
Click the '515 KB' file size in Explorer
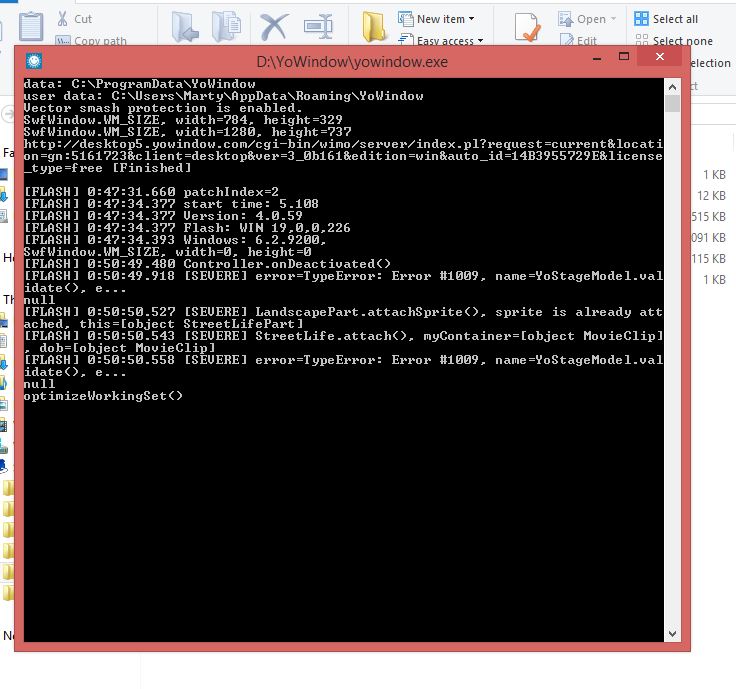click(x=708, y=216)
